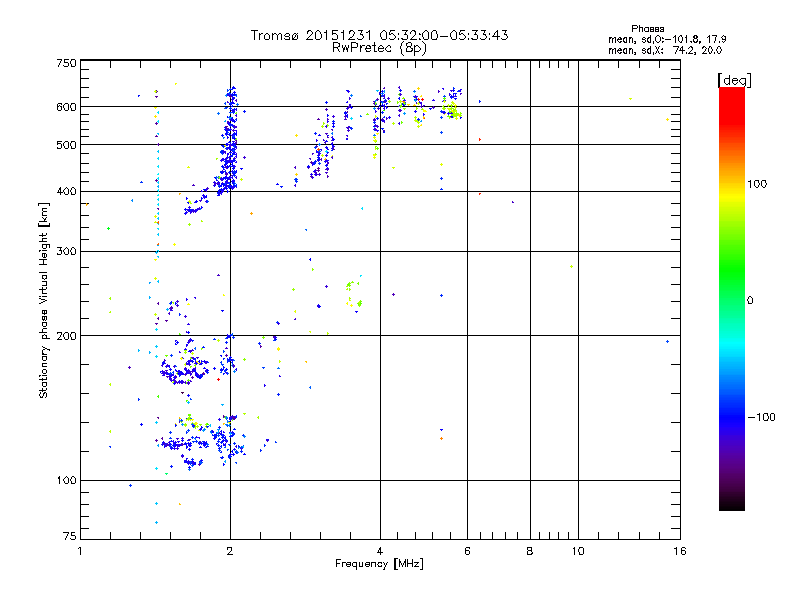Click the '200' height axis tick label
The image size is (800, 600).
(66, 336)
